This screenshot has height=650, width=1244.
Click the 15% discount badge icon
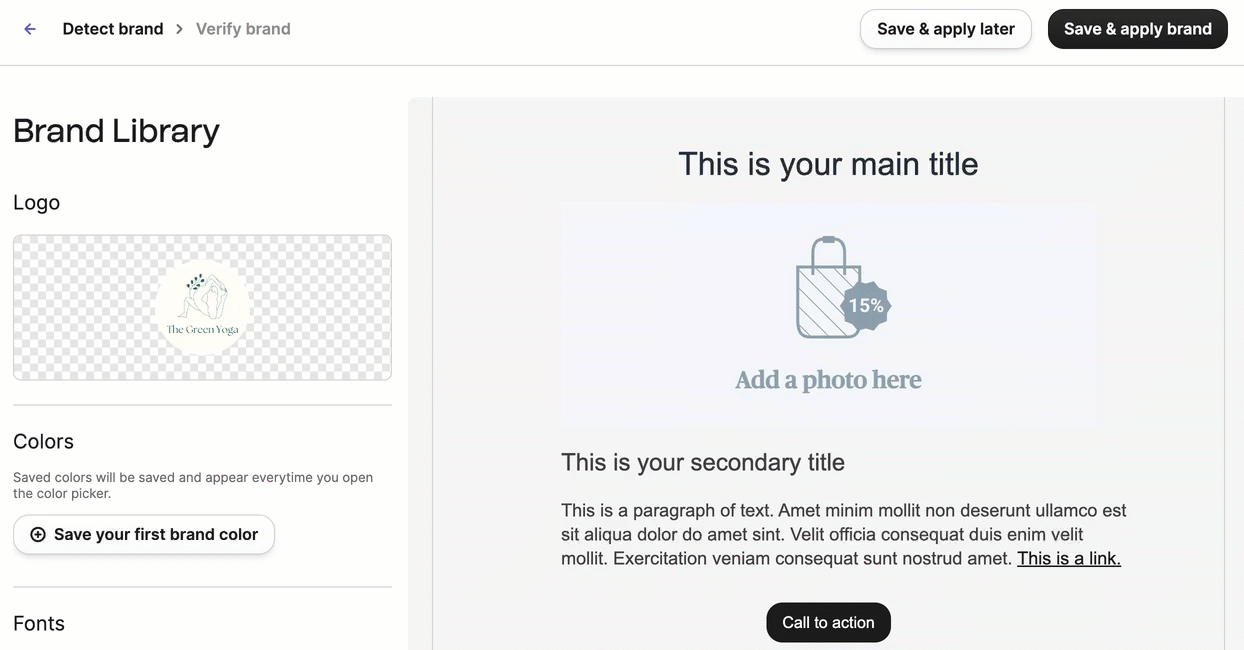(866, 306)
